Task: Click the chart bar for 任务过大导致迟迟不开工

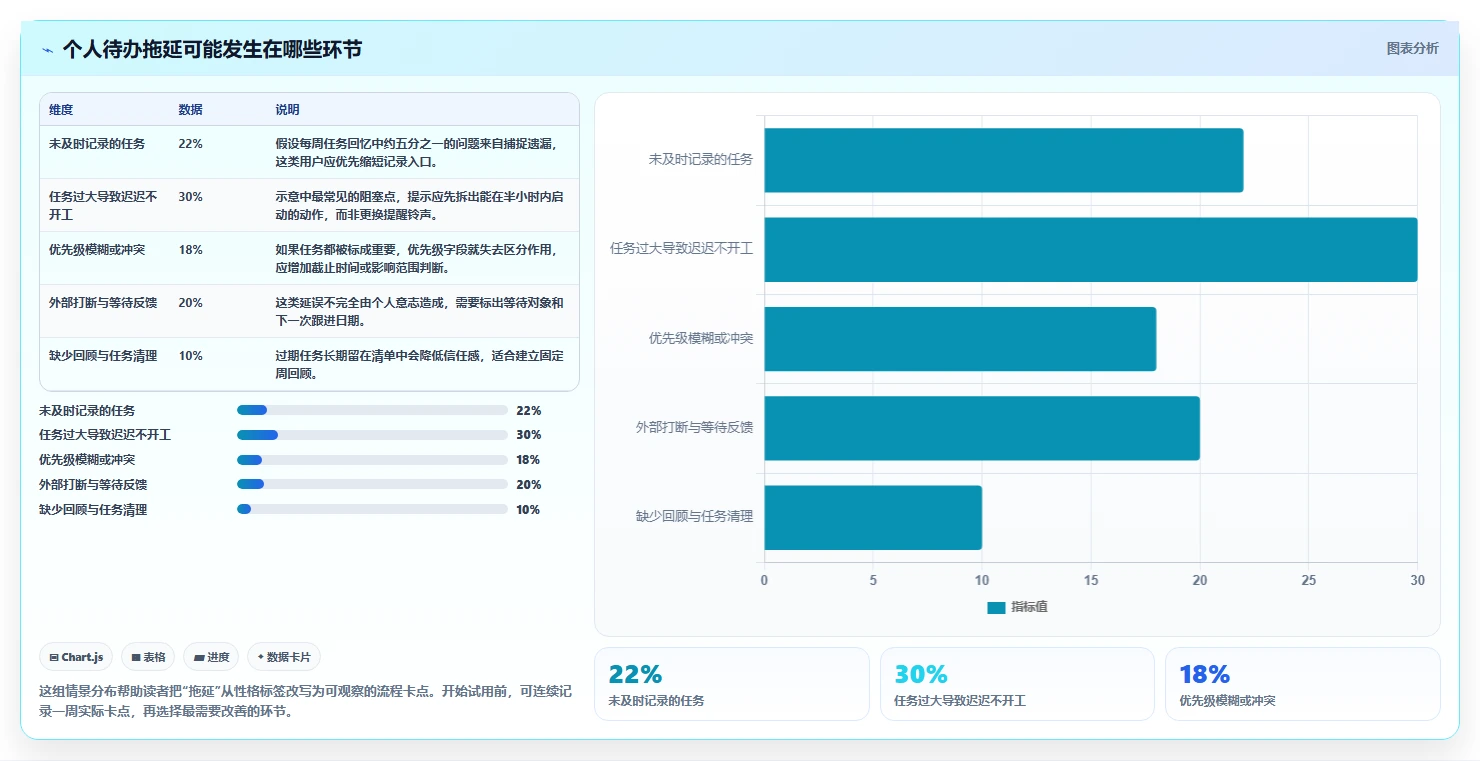Action: 1091,249
